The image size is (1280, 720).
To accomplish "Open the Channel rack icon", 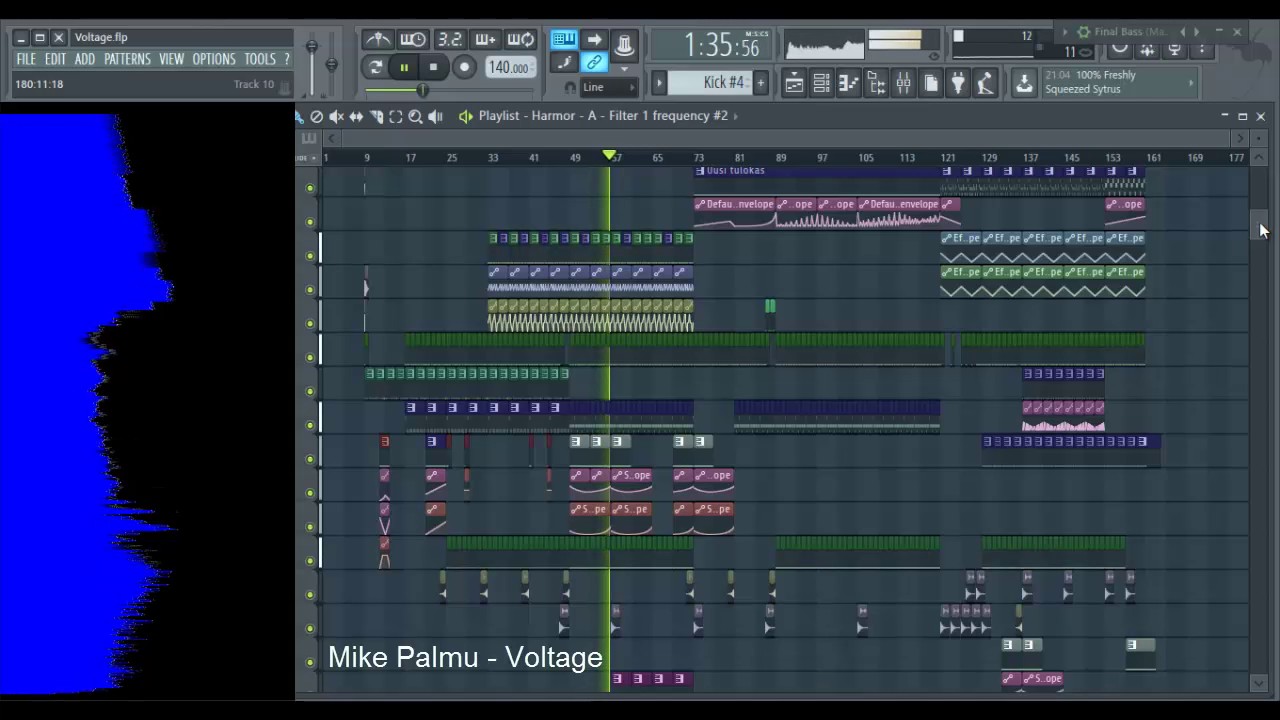I will [x=821, y=84].
